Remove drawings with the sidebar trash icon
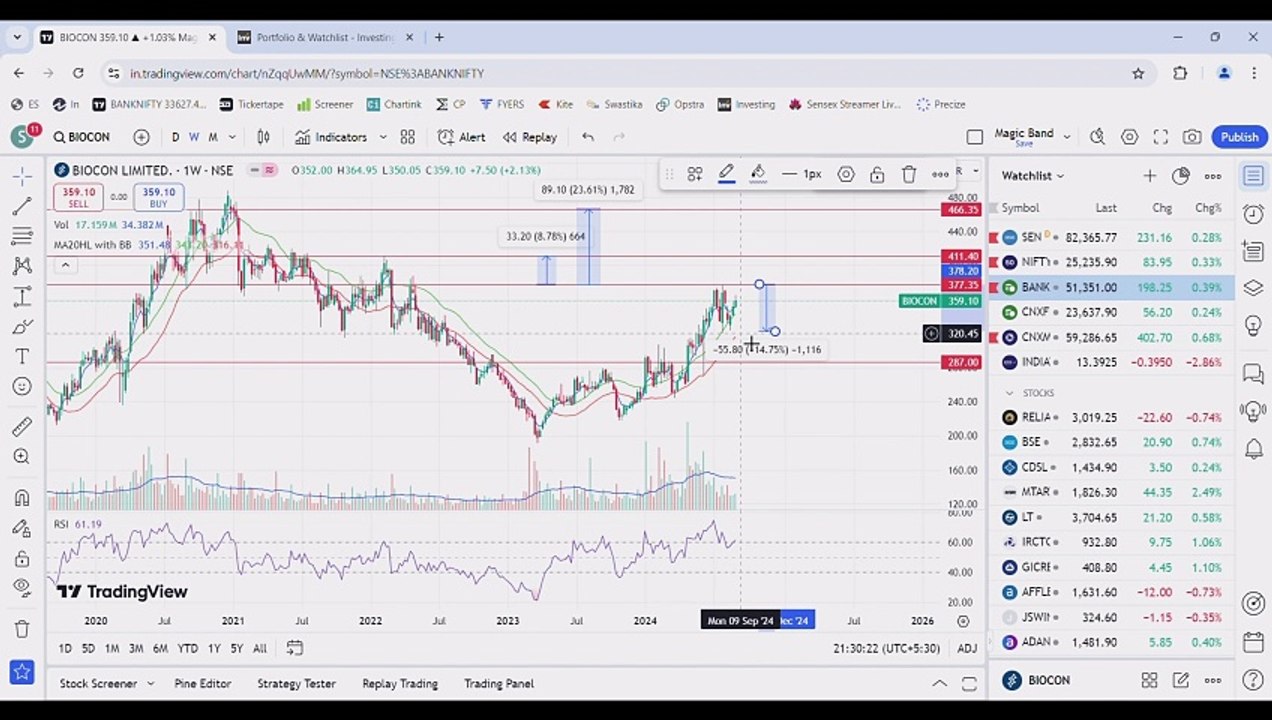Image resolution: width=1272 pixels, height=720 pixels. pos(21,629)
